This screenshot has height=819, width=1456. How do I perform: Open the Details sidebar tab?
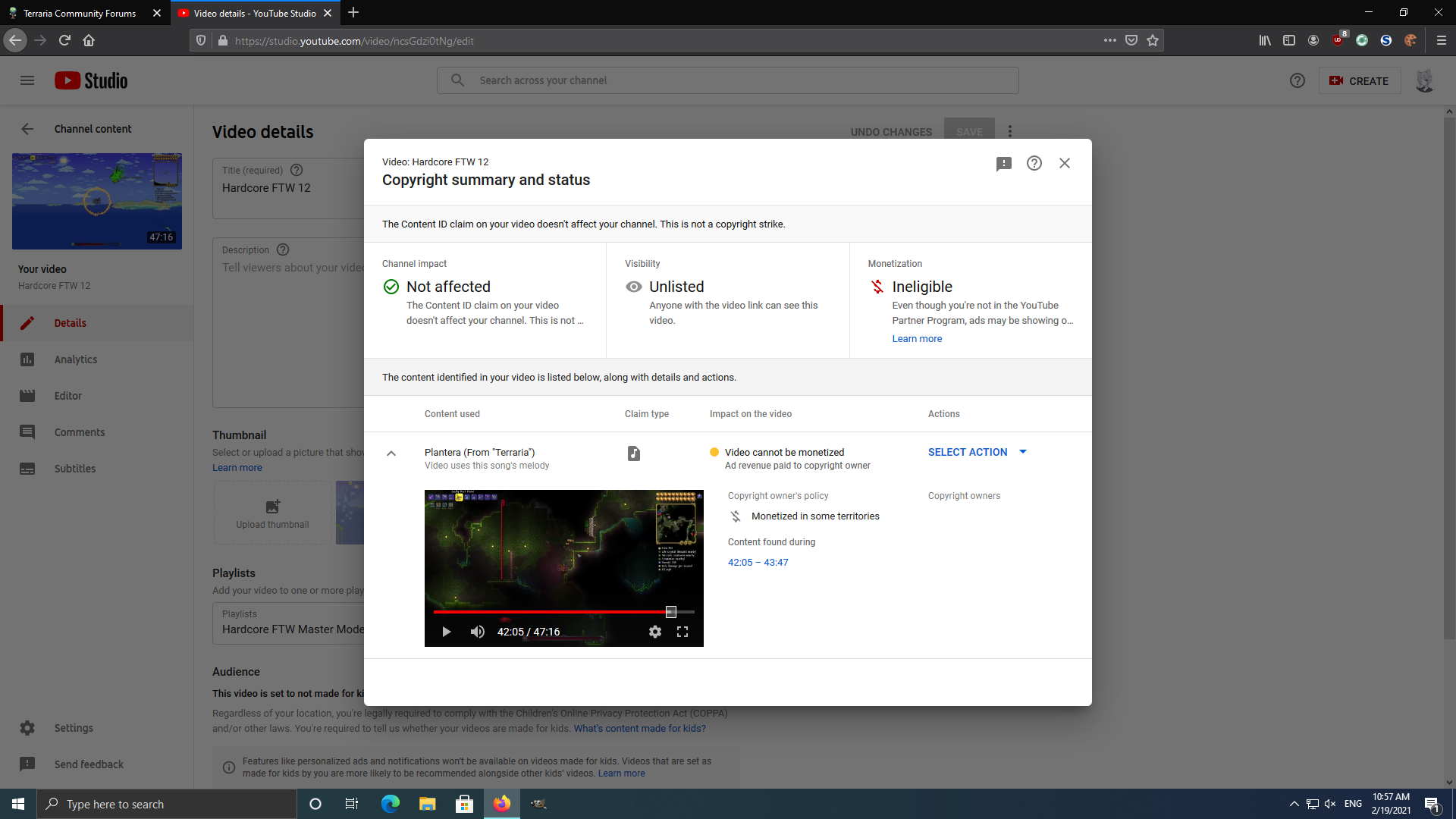(x=97, y=323)
